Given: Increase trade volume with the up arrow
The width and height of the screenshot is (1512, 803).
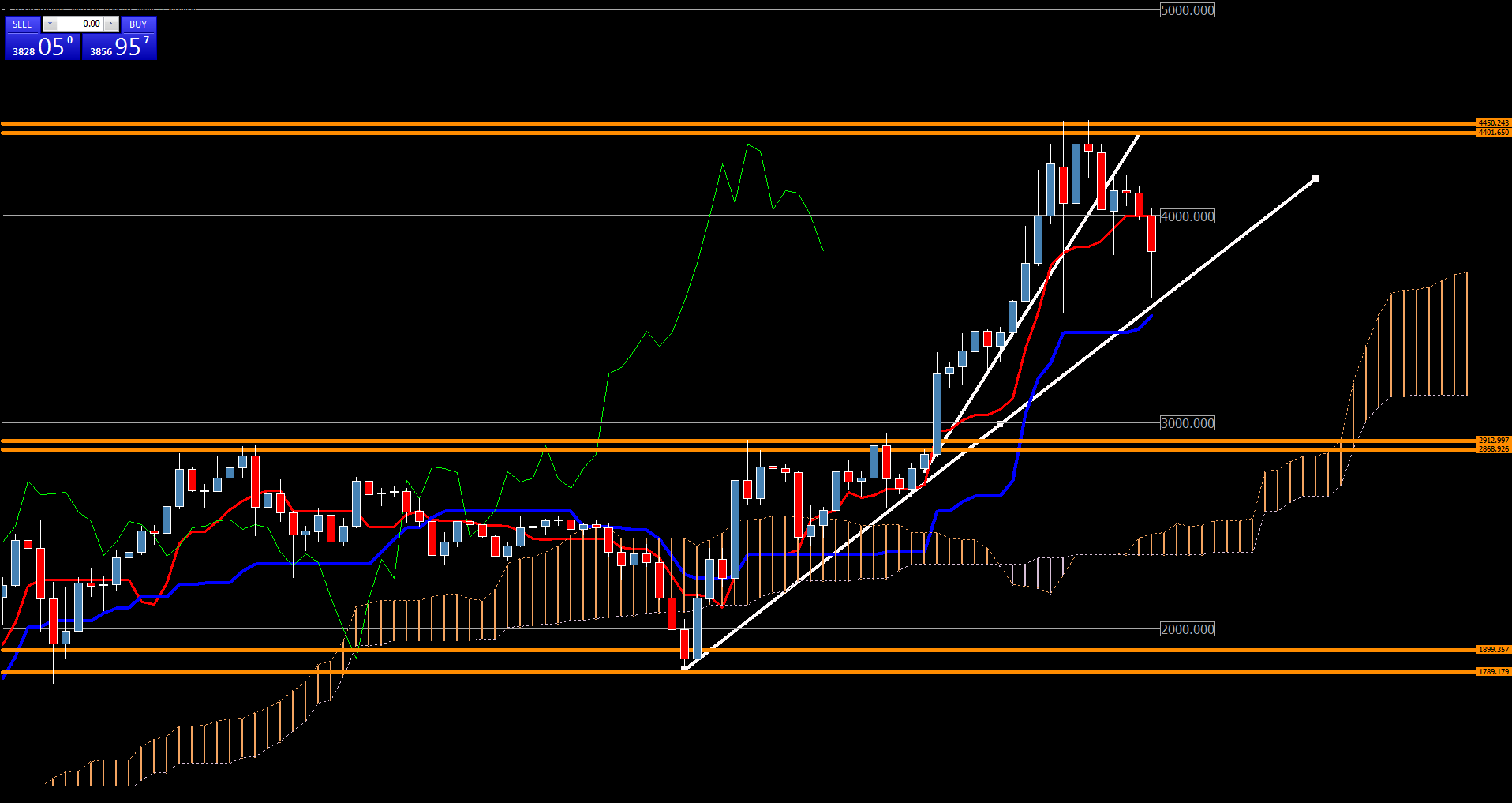Looking at the screenshot, I should point(111,24).
